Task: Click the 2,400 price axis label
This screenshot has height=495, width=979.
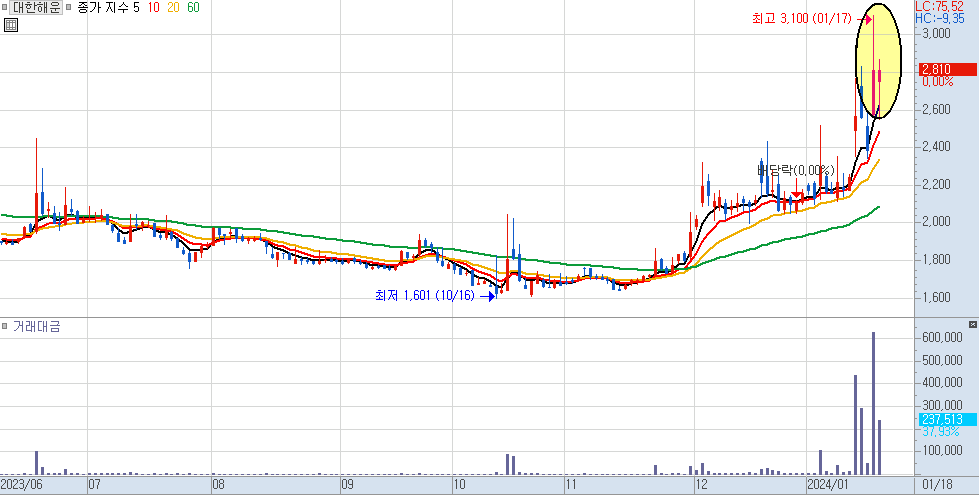Action: tap(937, 147)
